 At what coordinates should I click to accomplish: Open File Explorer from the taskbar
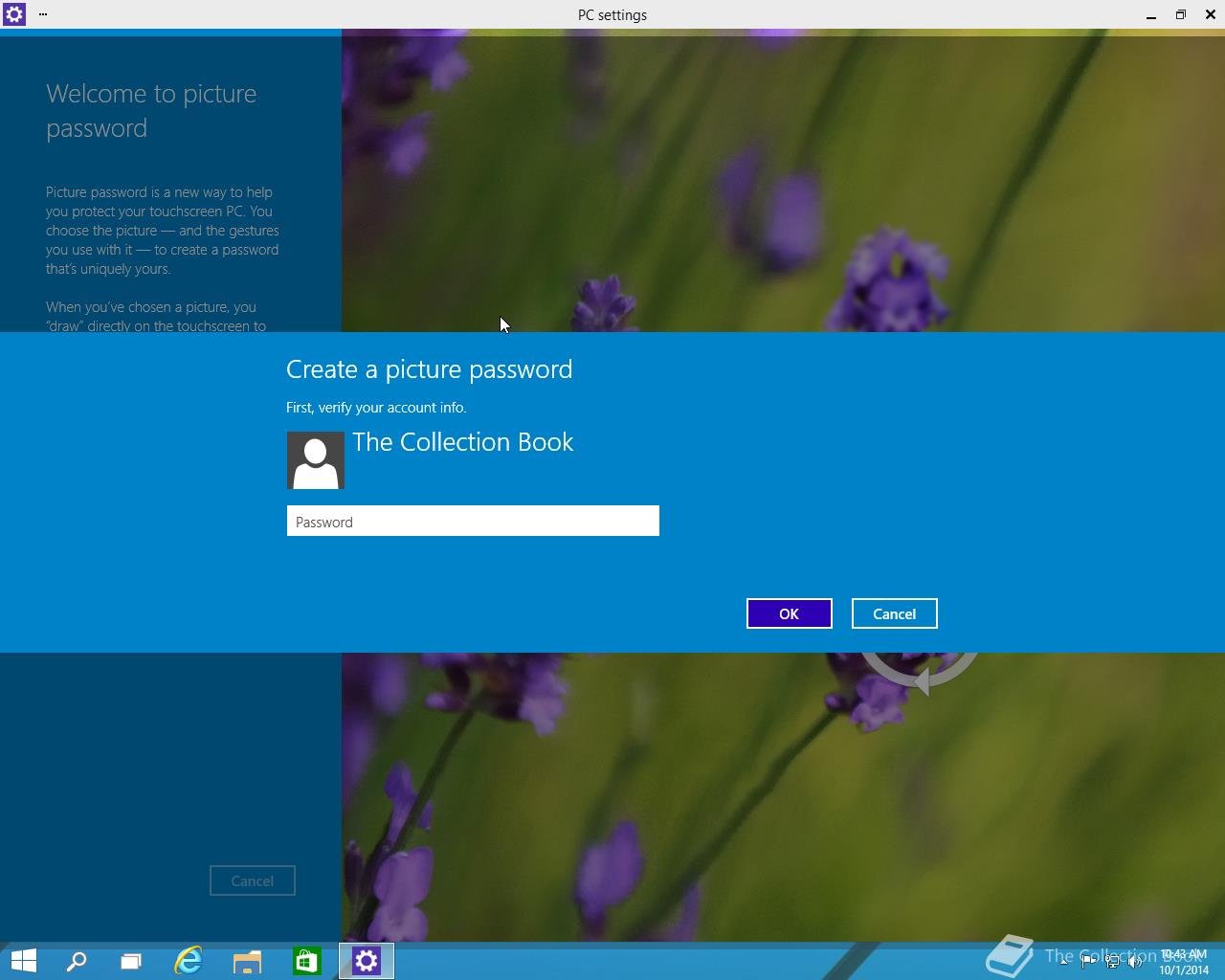coord(247,961)
